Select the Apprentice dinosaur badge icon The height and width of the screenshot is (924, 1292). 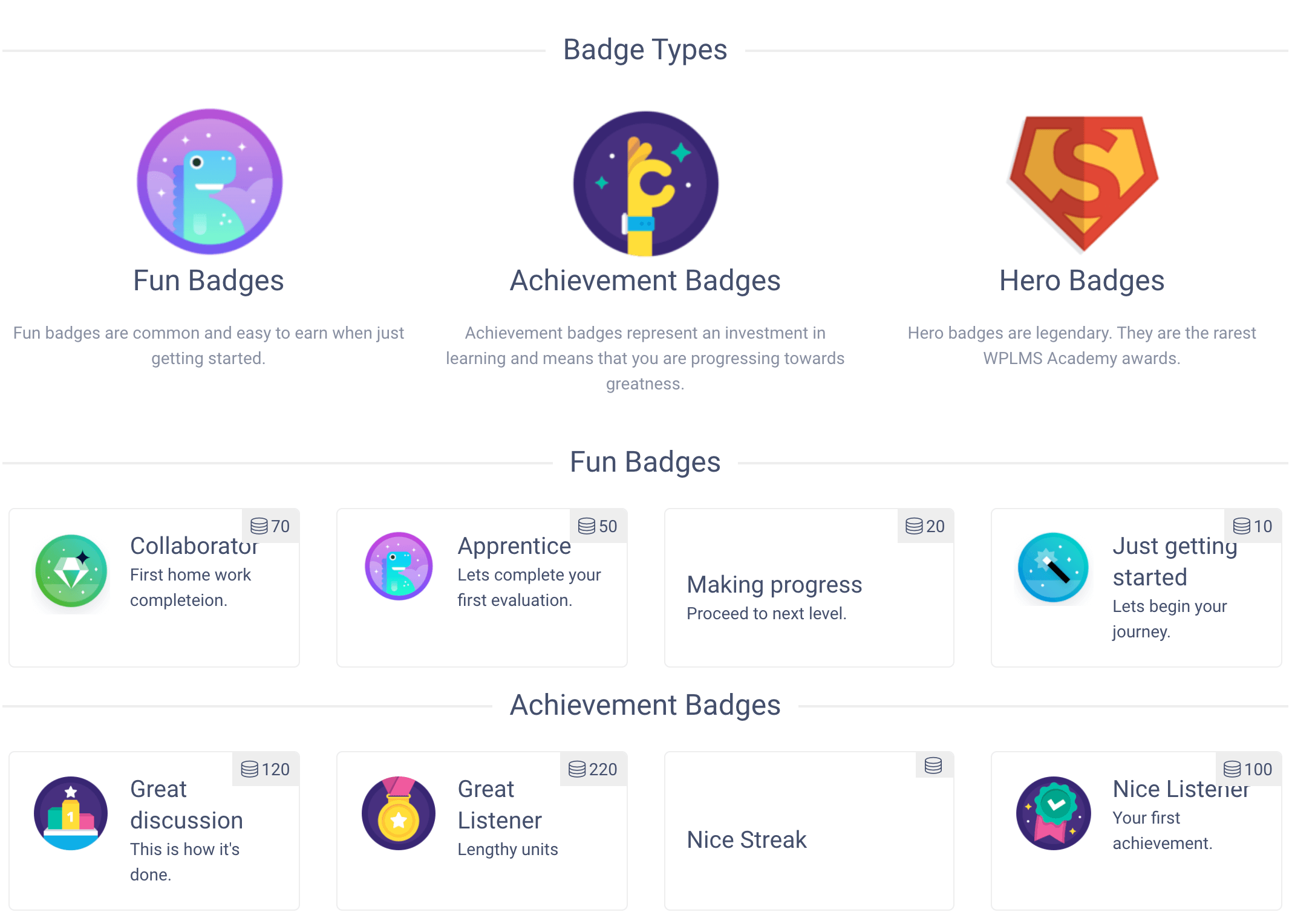[x=399, y=566]
